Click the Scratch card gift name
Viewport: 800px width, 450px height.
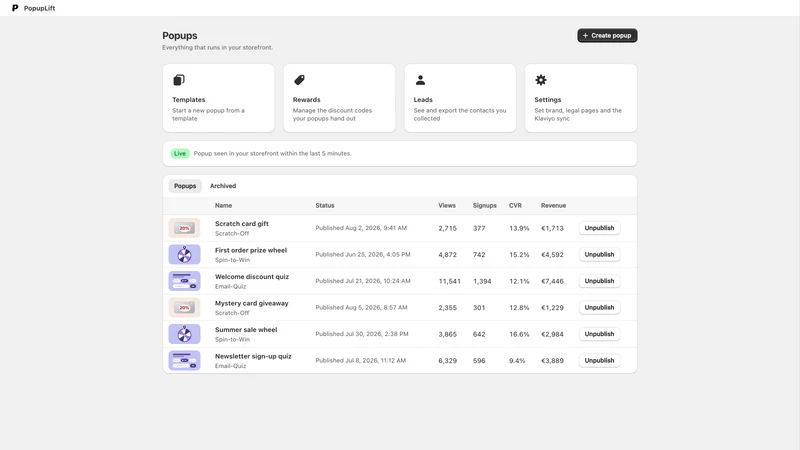pos(241,224)
